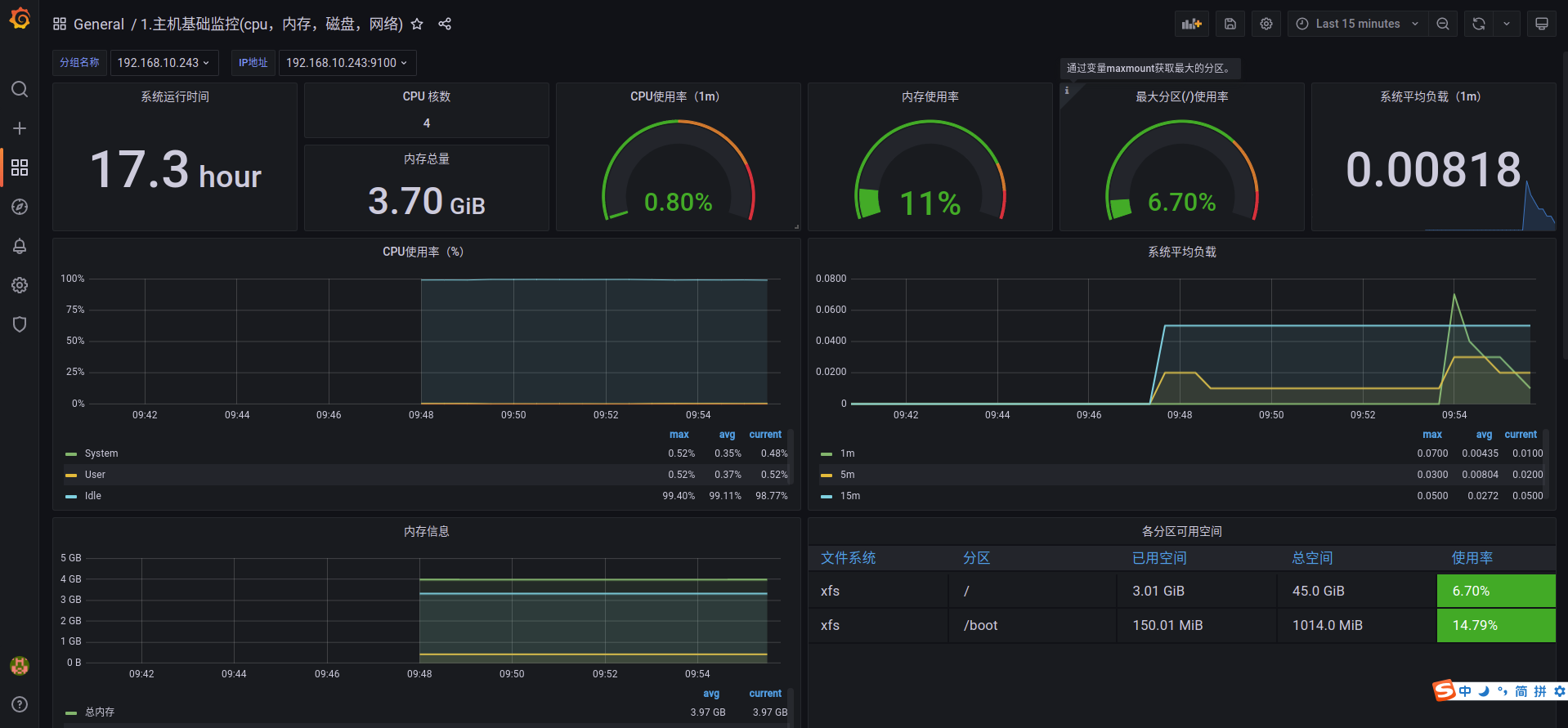Screen dimensions: 1568x728
Task: Select the 14.79% usage cell for /boot
Action: [1496, 625]
